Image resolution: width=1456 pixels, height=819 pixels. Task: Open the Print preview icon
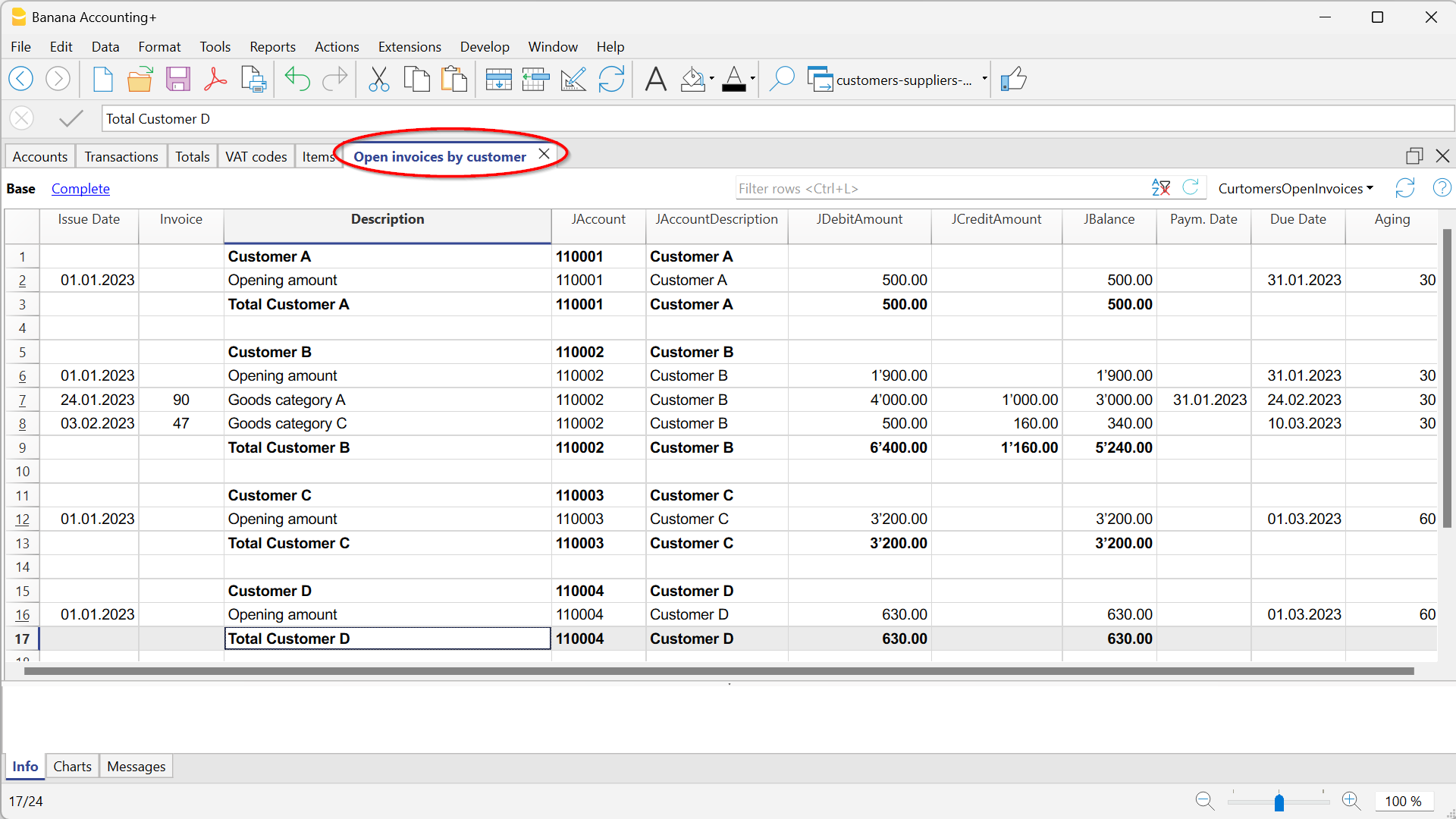[x=253, y=79]
